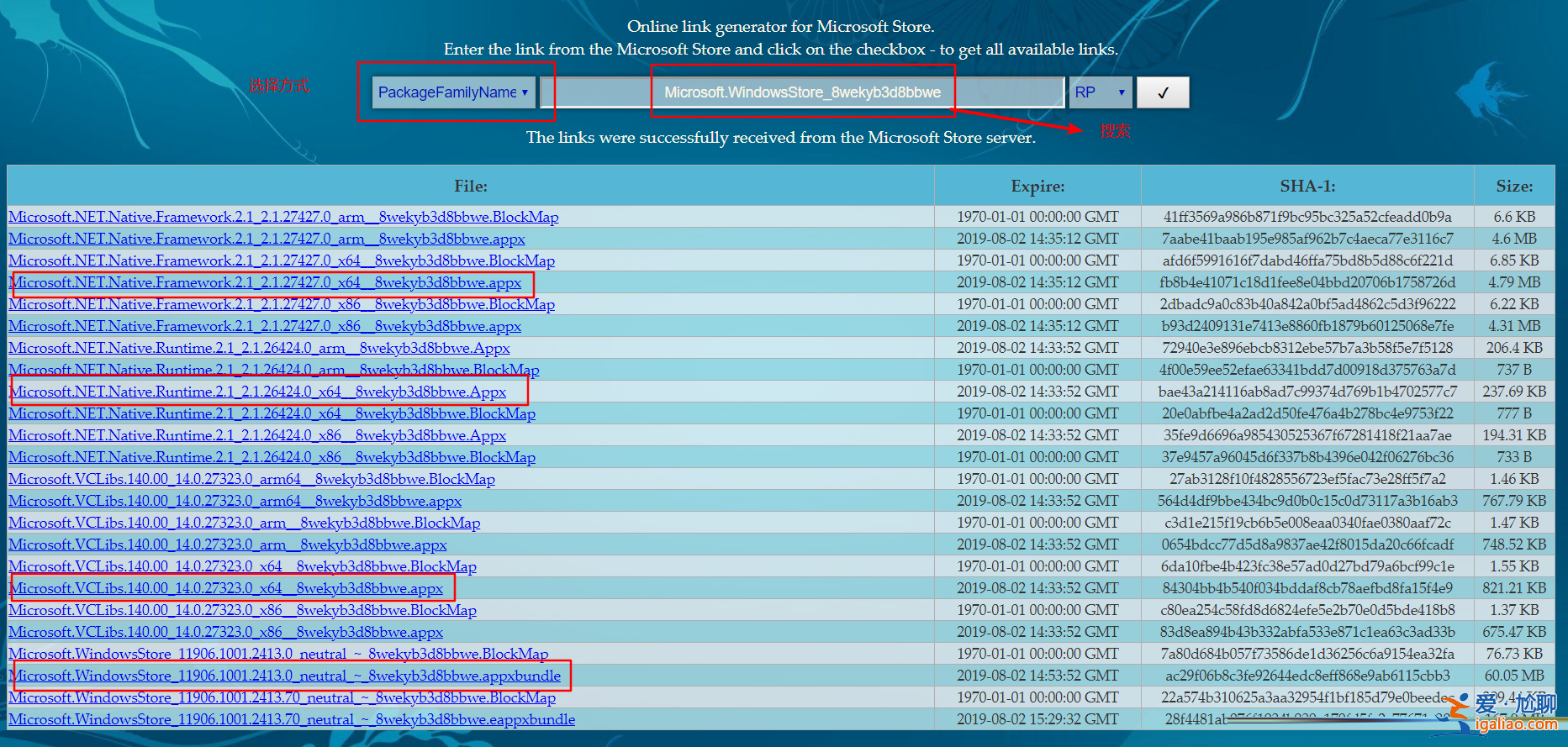Click the File column header
The width and height of the screenshot is (1568, 747).
pos(470,187)
